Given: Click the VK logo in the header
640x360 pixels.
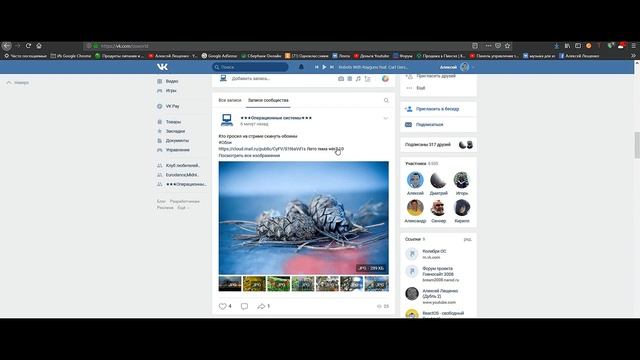Looking at the screenshot, I should tap(162, 67).
